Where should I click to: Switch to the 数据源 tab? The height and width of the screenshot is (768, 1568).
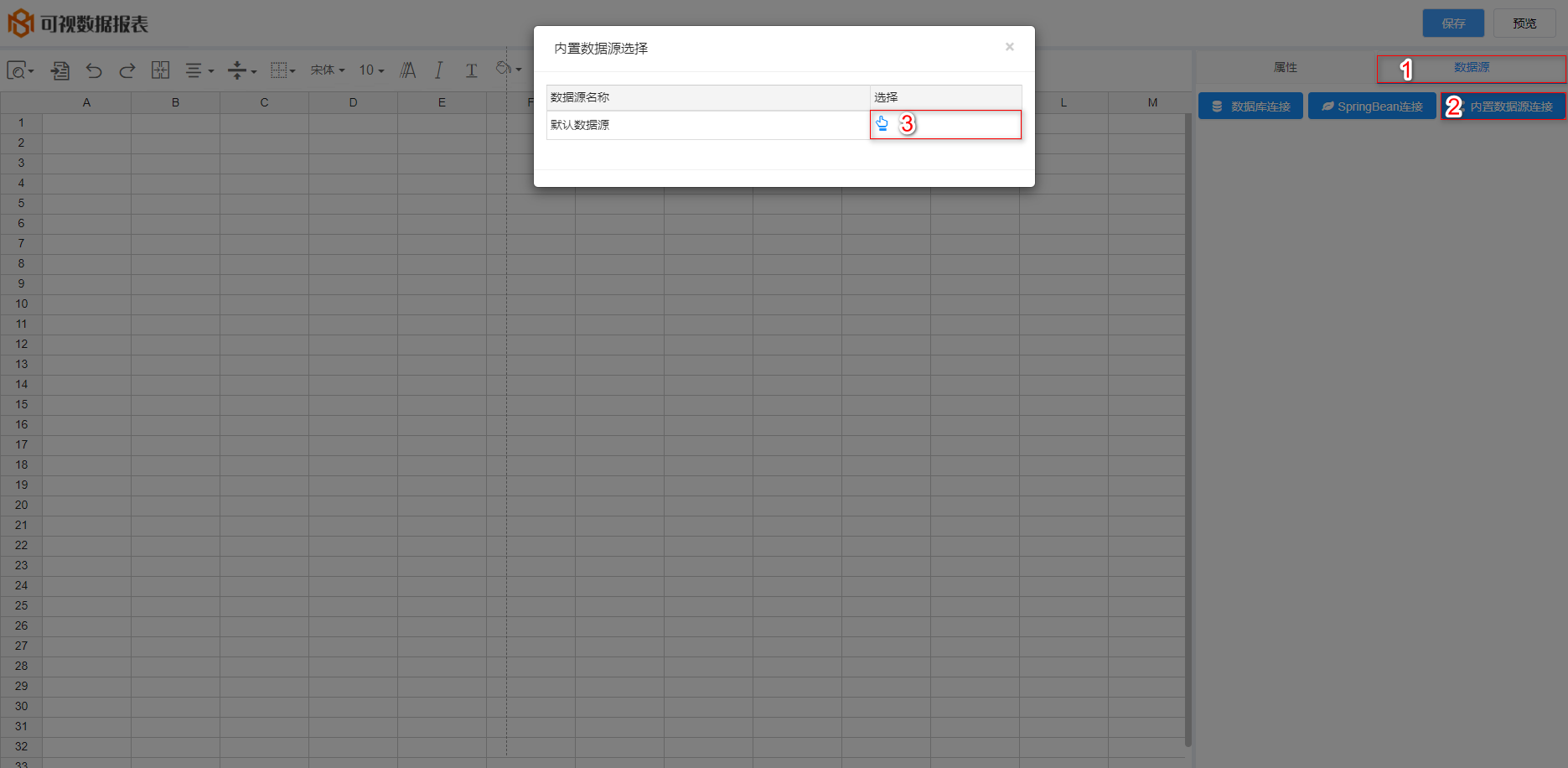tap(1471, 68)
